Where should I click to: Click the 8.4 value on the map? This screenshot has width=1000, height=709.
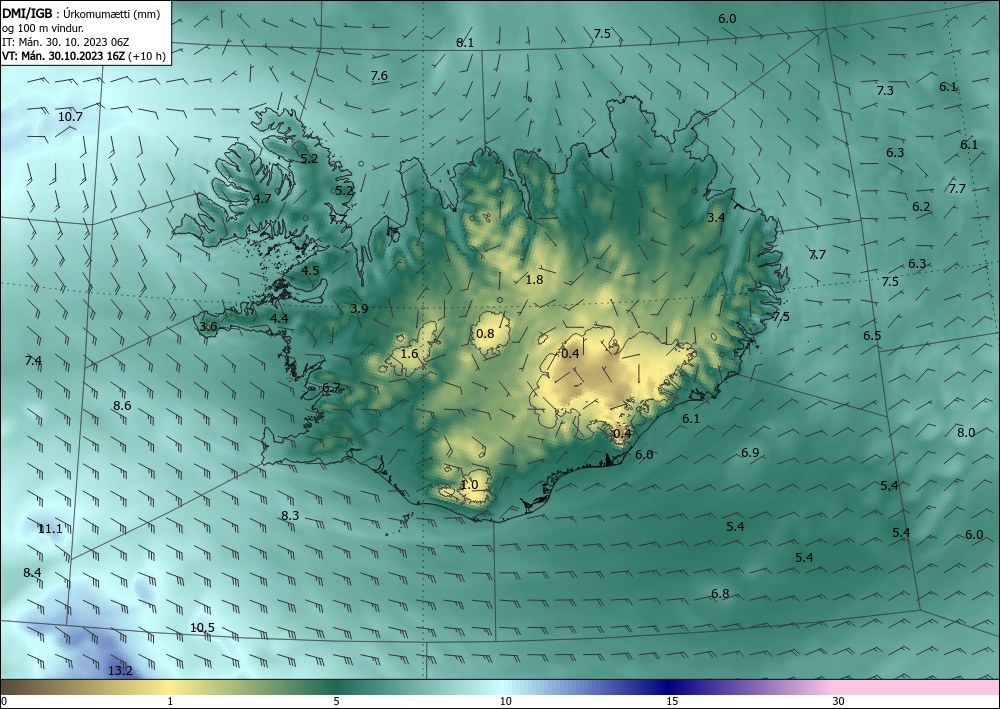pyautogui.click(x=32, y=573)
